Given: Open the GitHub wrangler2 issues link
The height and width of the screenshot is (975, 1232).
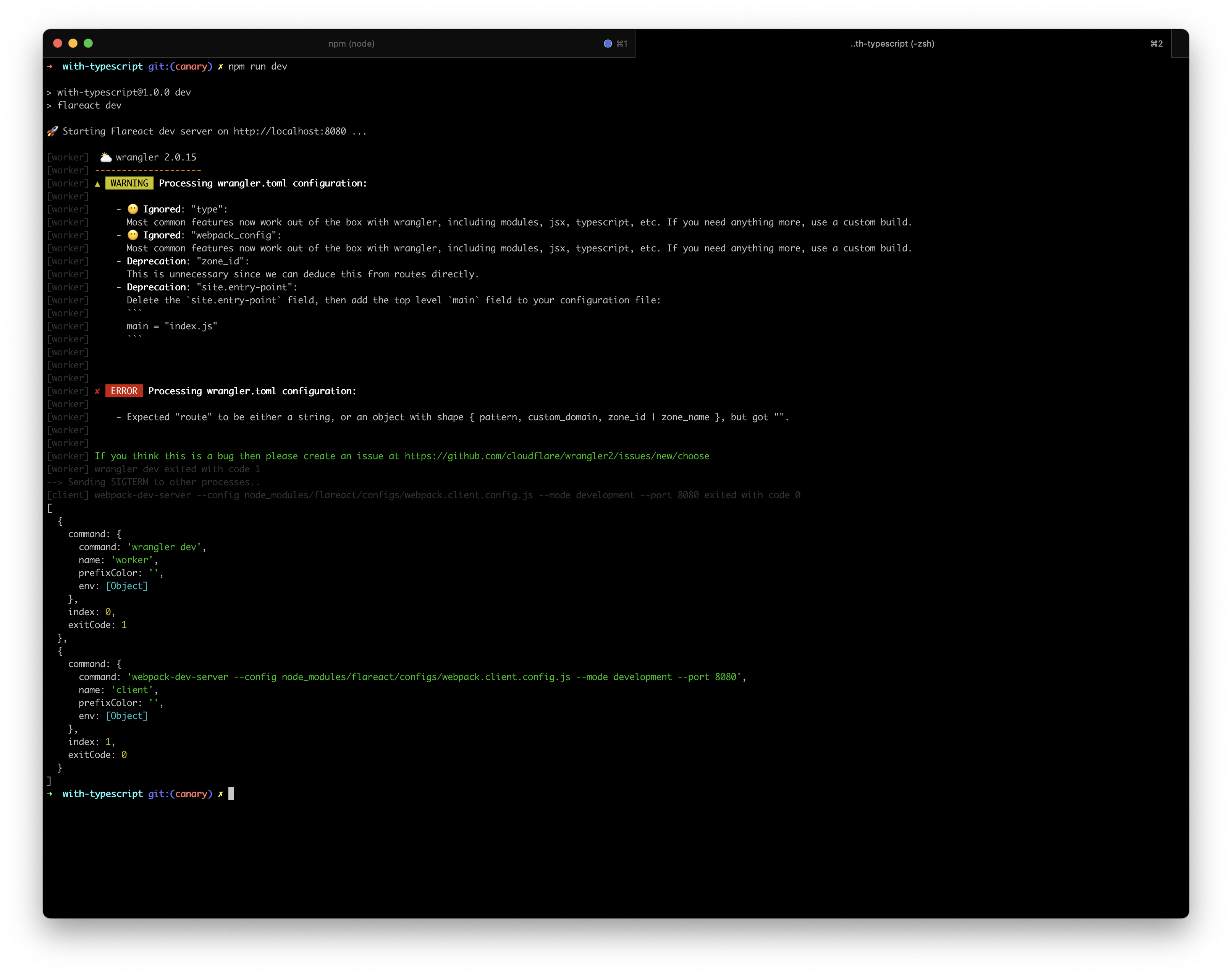Looking at the screenshot, I should 556,455.
